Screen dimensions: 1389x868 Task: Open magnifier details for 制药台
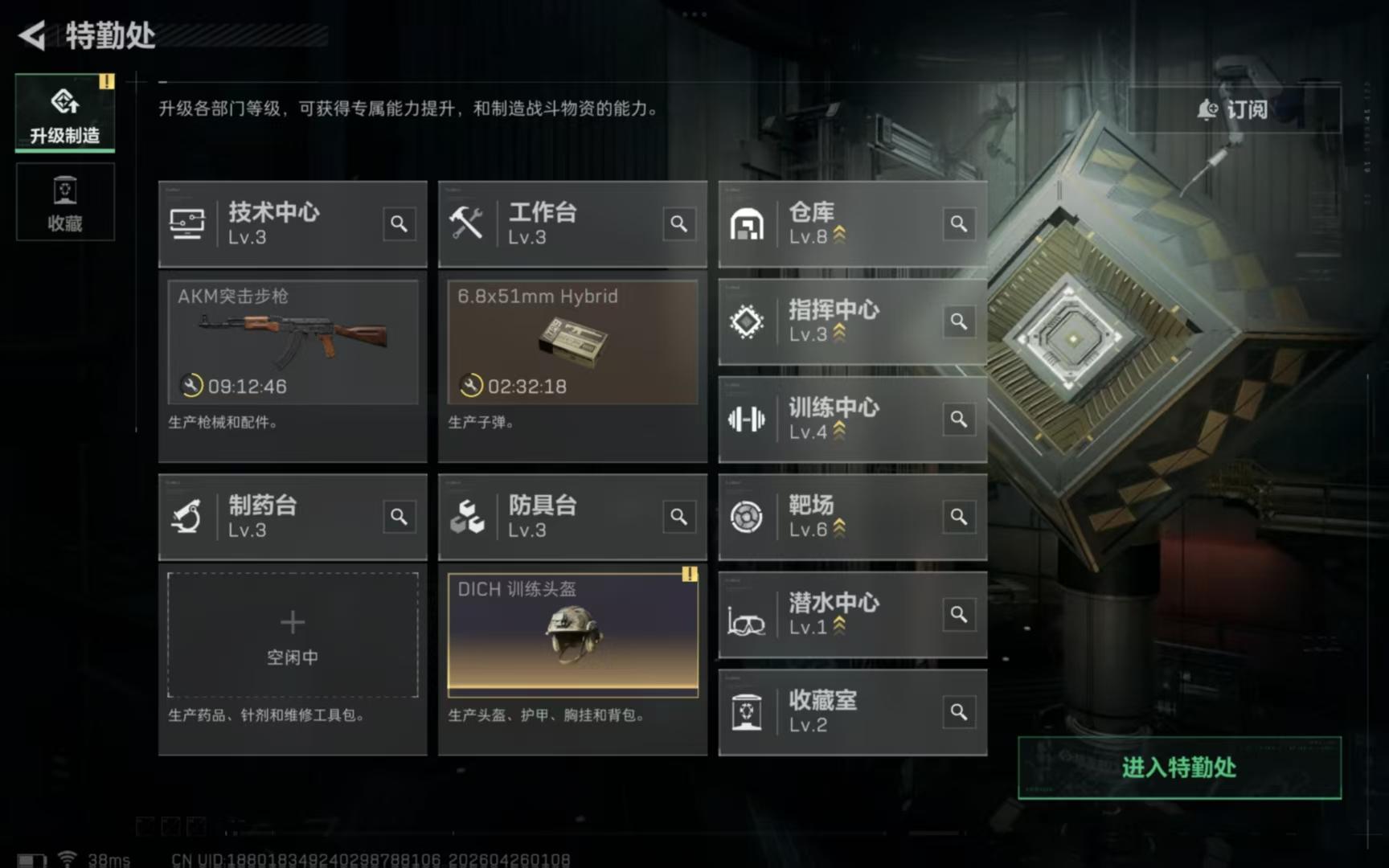(399, 517)
